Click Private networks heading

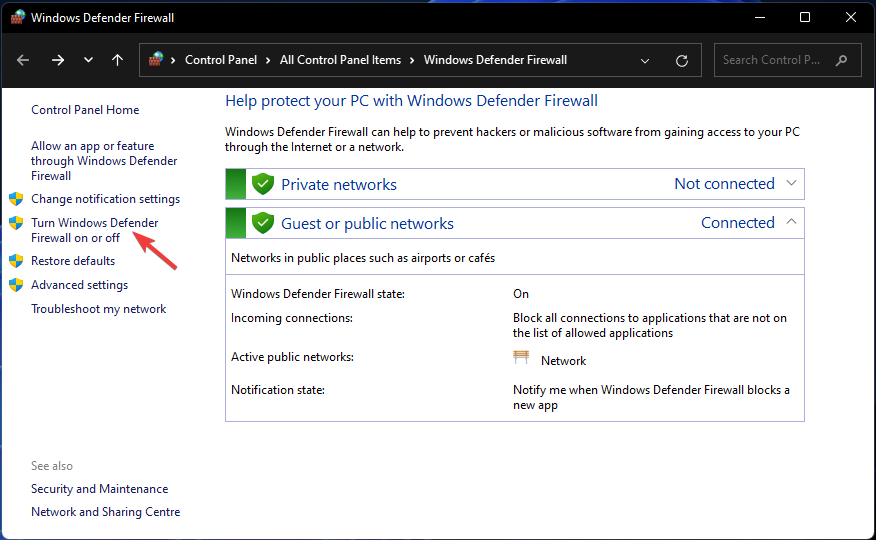[x=339, y=184]
